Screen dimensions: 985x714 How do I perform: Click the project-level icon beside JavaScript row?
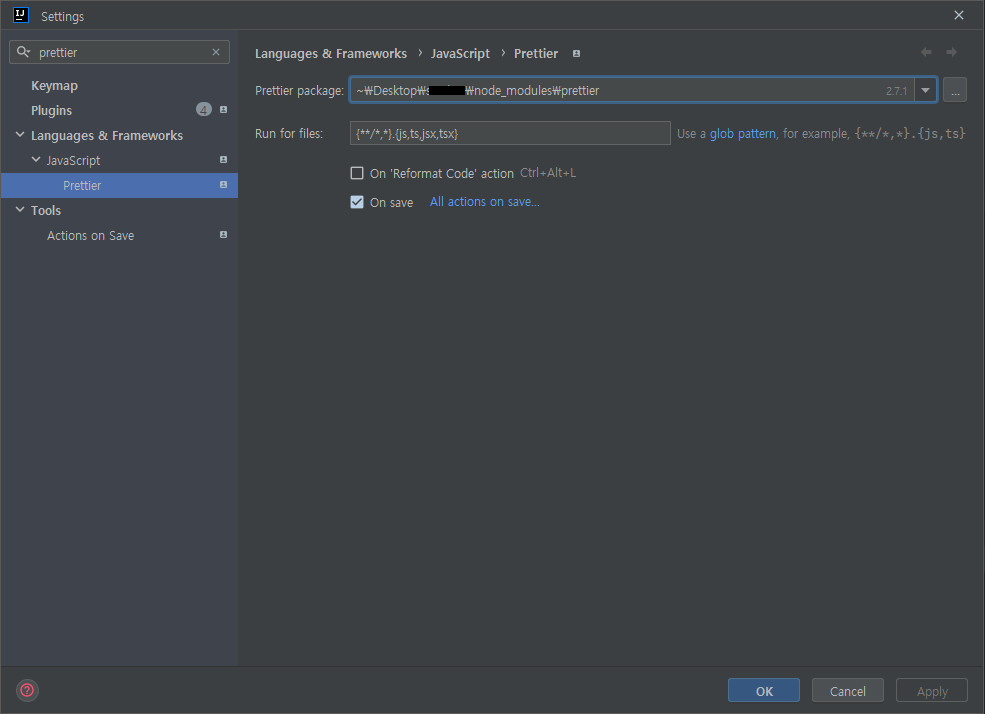pyautogui.click(x=223, y=160)
